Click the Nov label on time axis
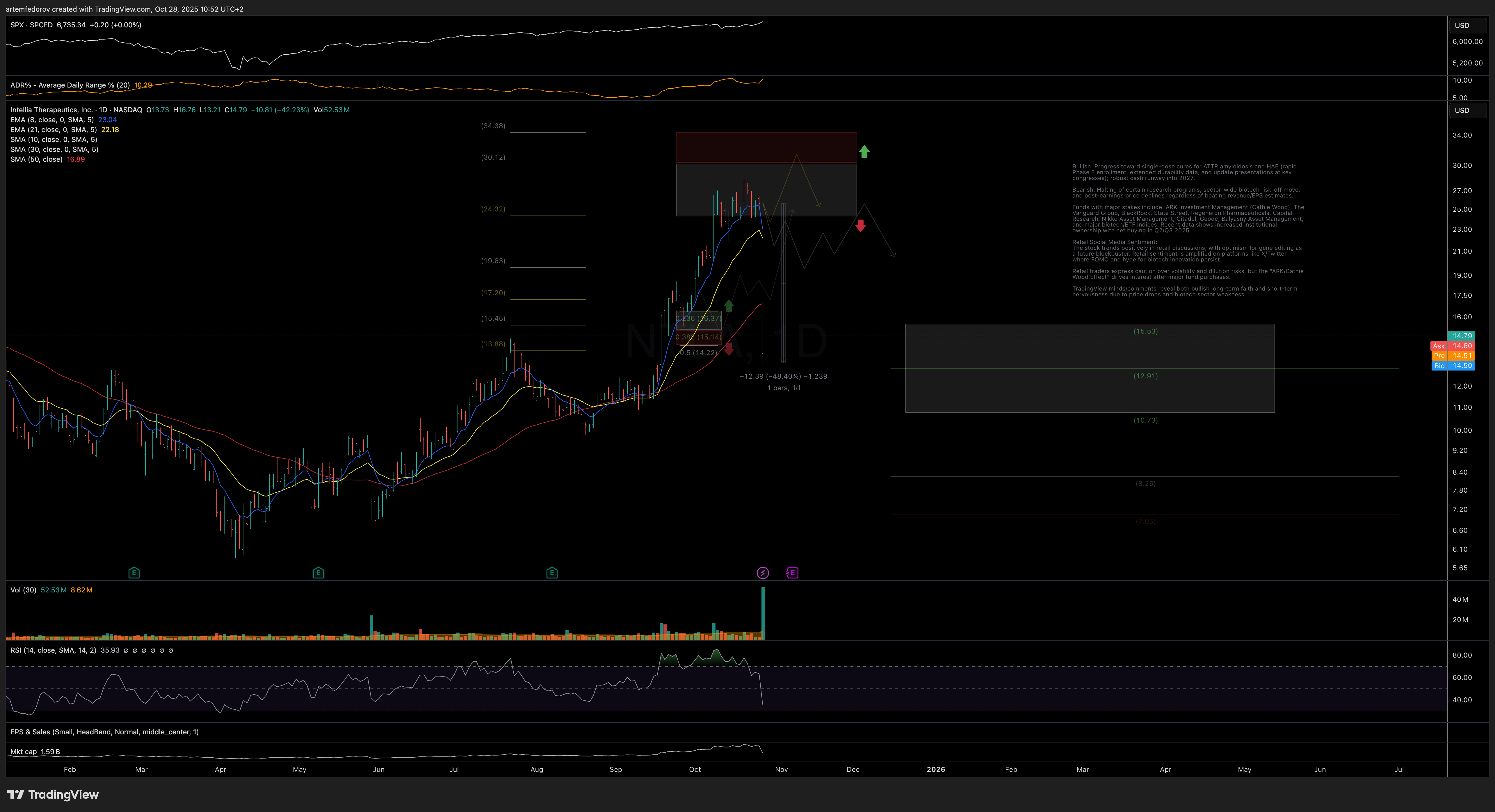1495x812 pixels. tap(781, 769)
